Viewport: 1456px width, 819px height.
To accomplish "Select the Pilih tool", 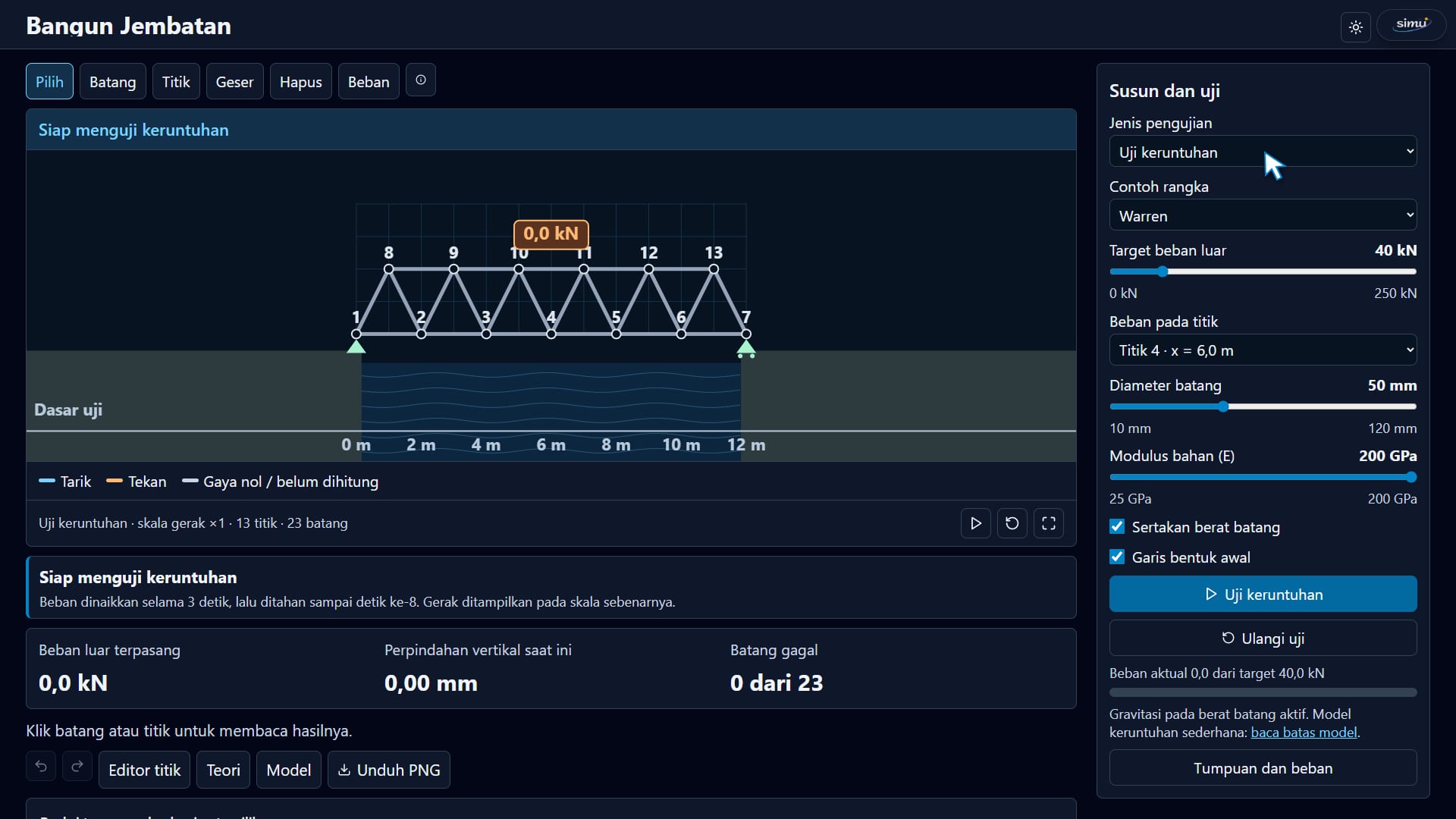I will (x=50, y=81).
